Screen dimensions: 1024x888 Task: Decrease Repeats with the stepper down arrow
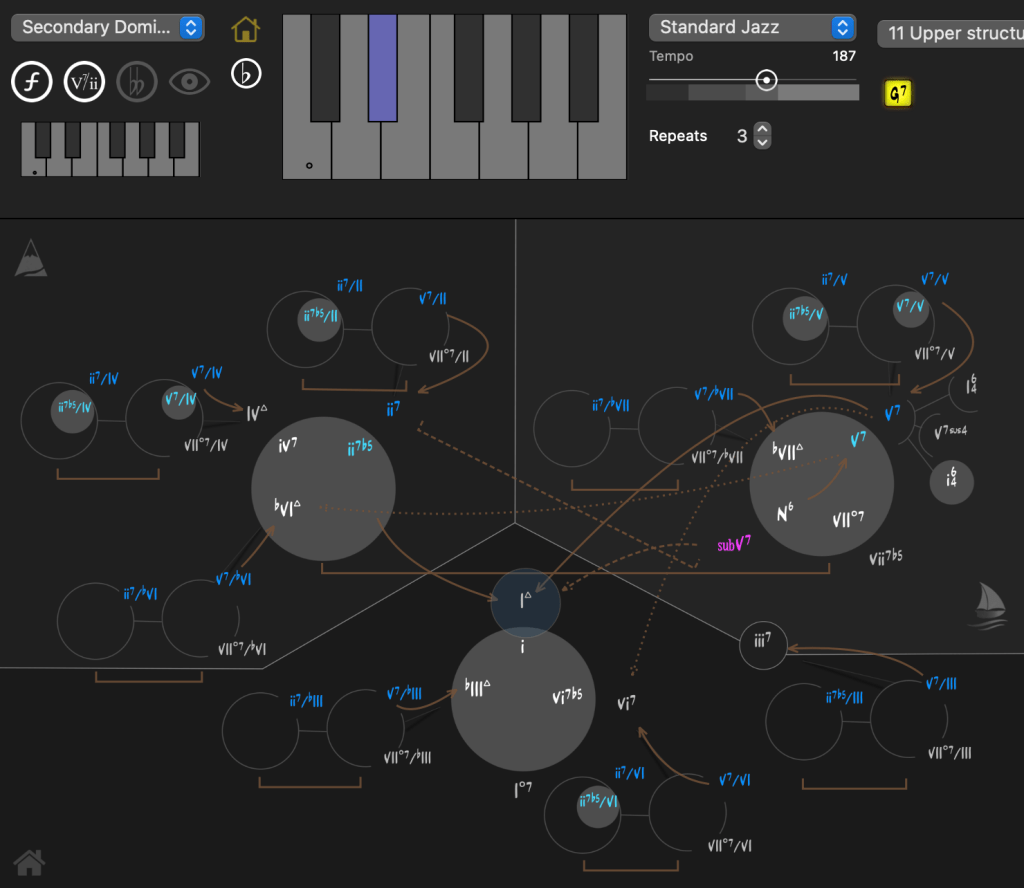pos(762,142)
